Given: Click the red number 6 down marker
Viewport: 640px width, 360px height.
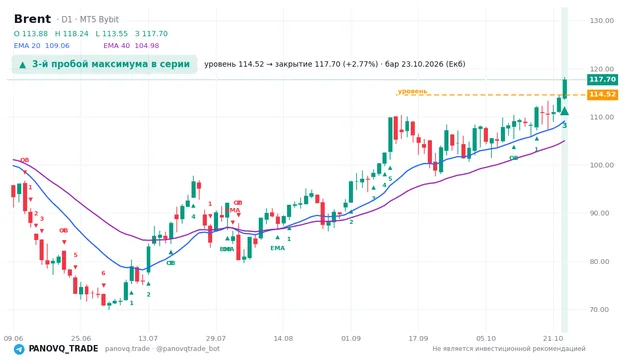Looking at the screenshot, I should (x=103, y=273).
